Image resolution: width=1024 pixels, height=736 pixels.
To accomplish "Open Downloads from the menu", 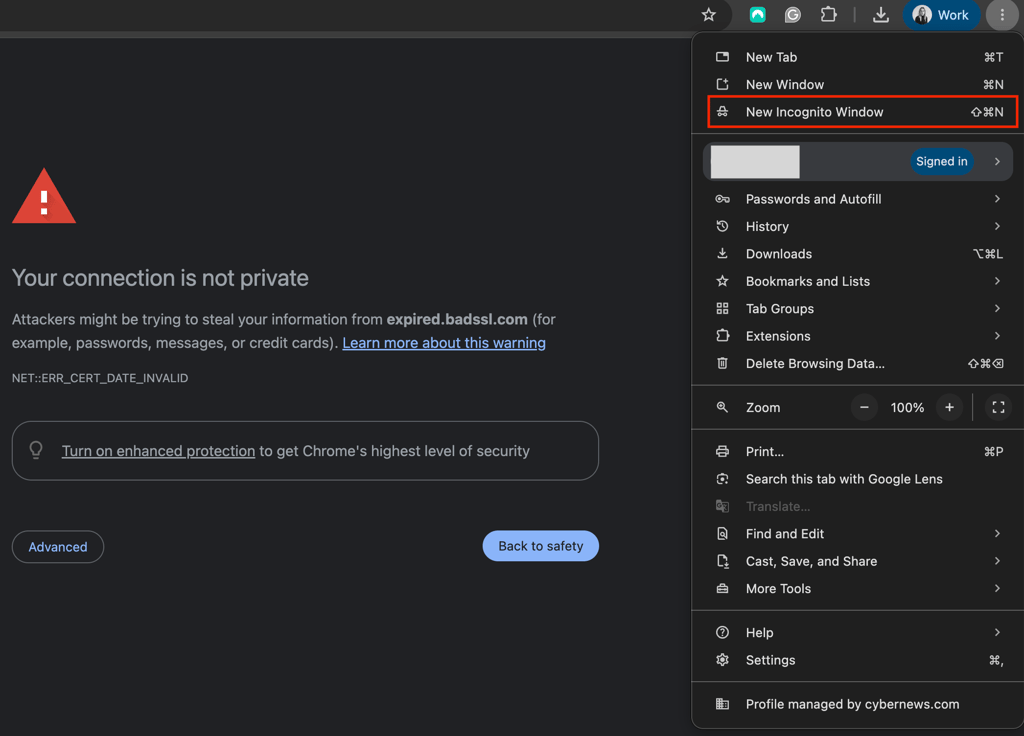I will (858, 254).
